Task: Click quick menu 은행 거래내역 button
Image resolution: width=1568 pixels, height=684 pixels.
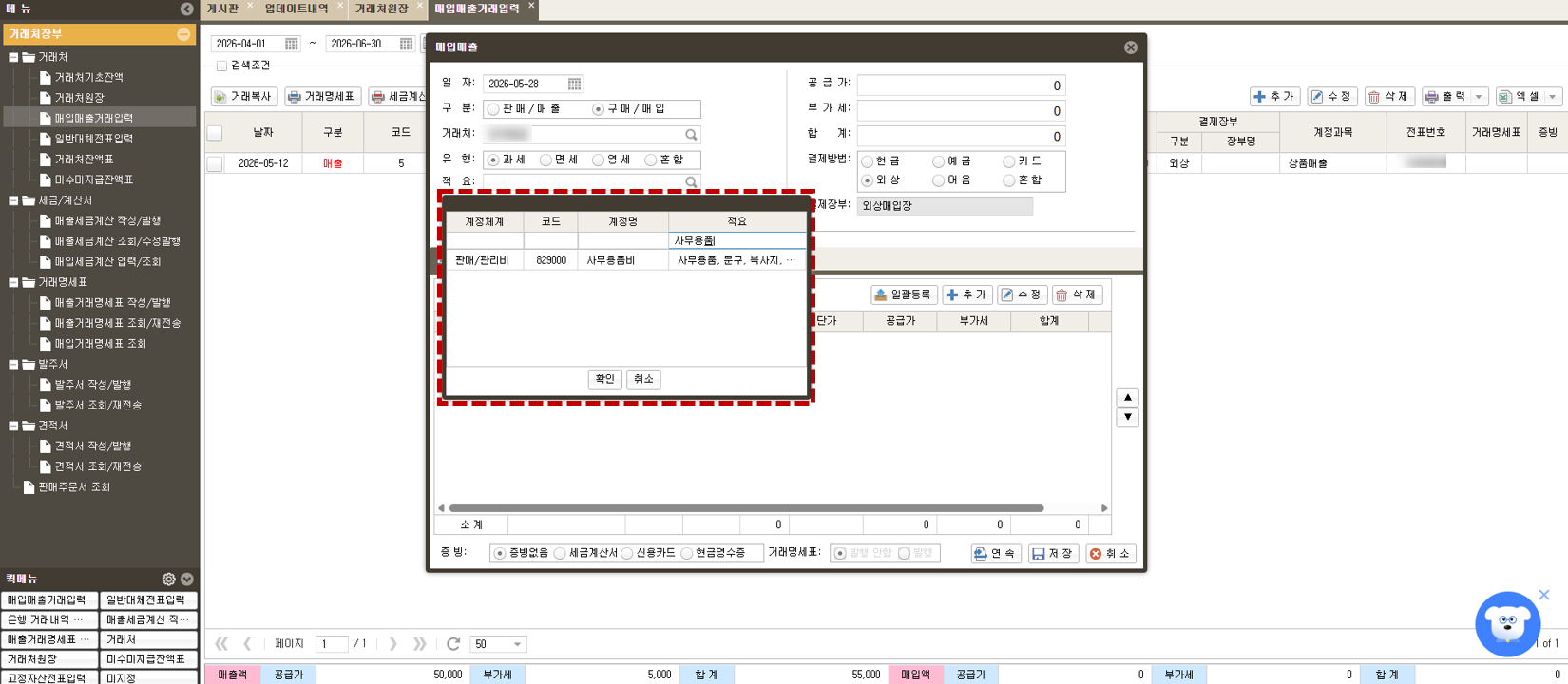Action: tap(49, 619)
